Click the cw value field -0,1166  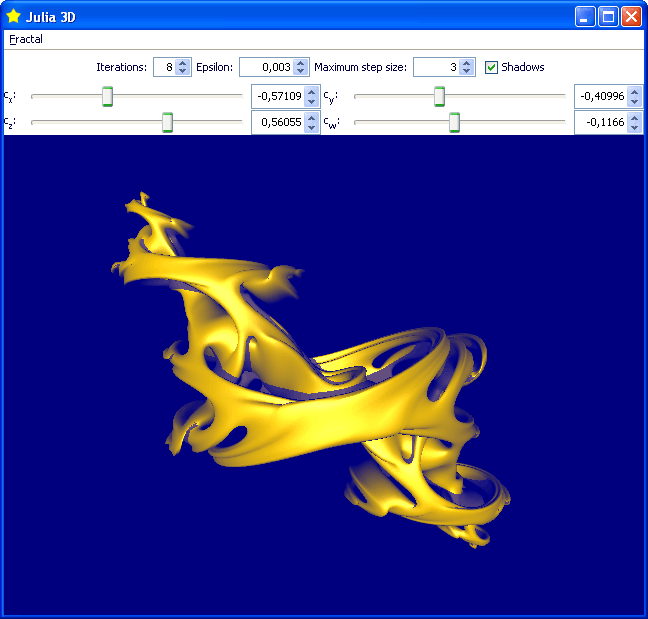[x=601, y=122]
